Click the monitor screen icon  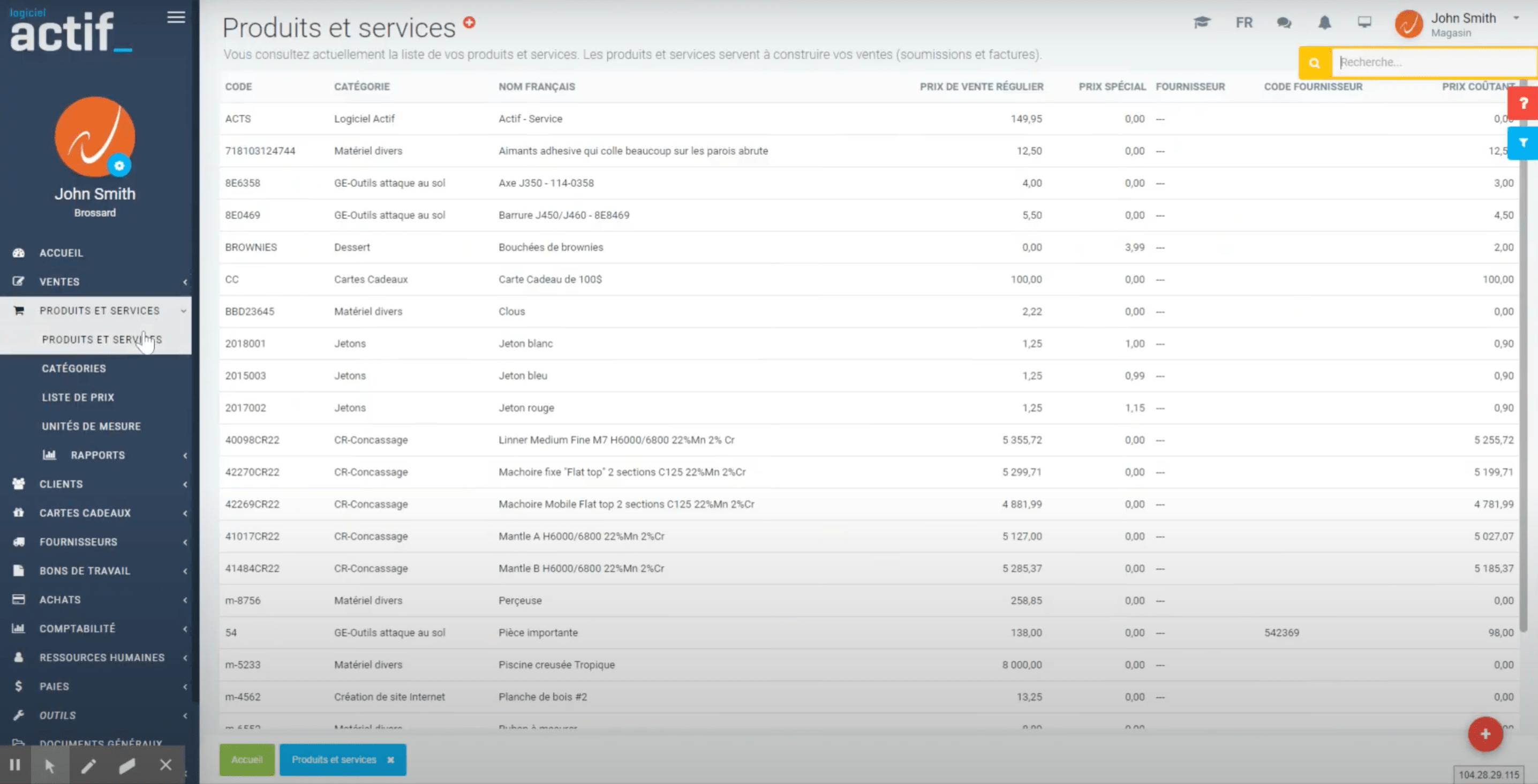[x=1364, y=22]
